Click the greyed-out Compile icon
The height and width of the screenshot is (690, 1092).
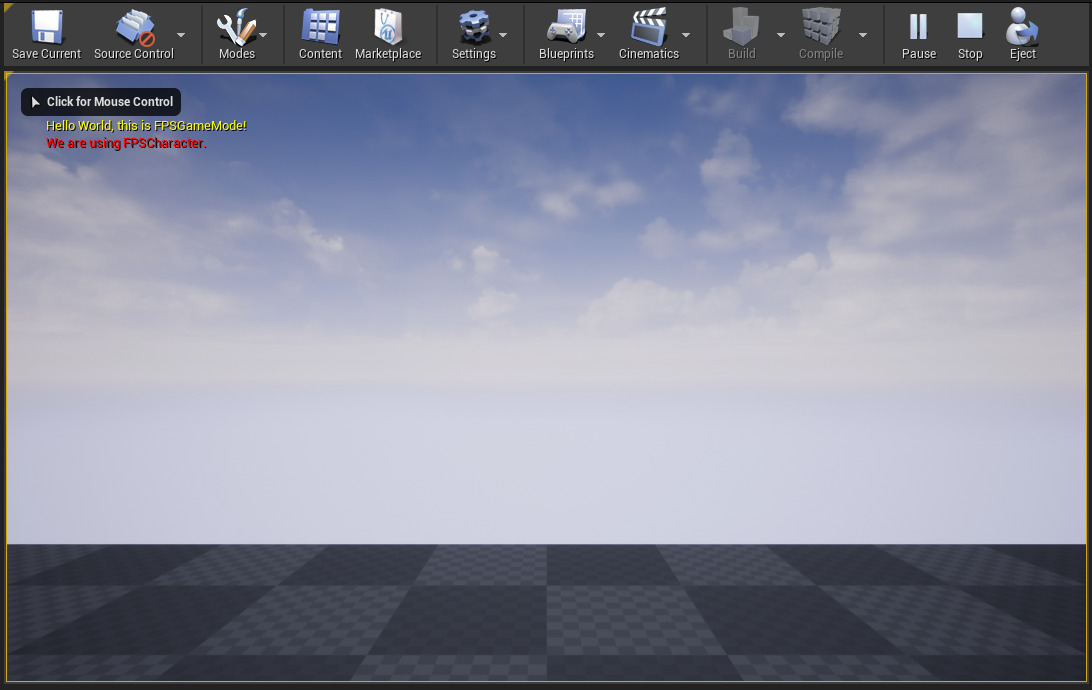[x=820, y=28]
